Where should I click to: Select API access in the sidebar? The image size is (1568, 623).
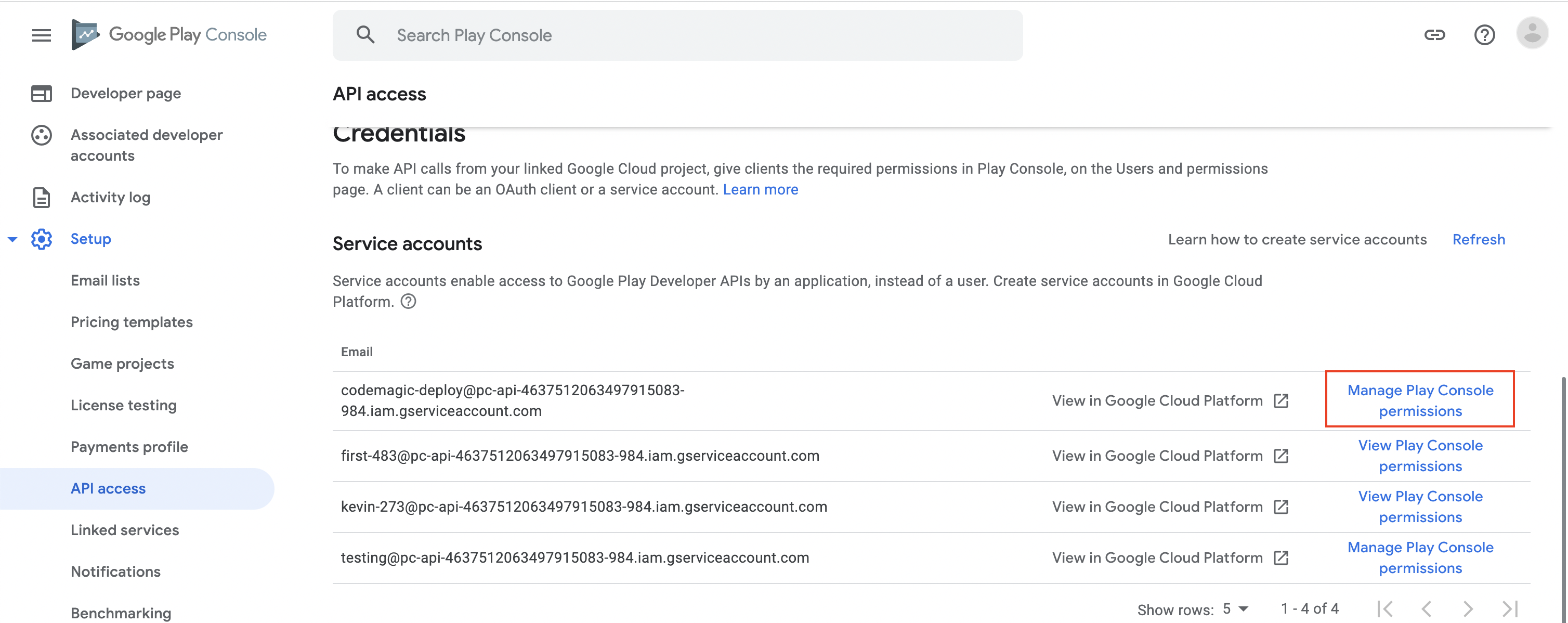point(108,488)
